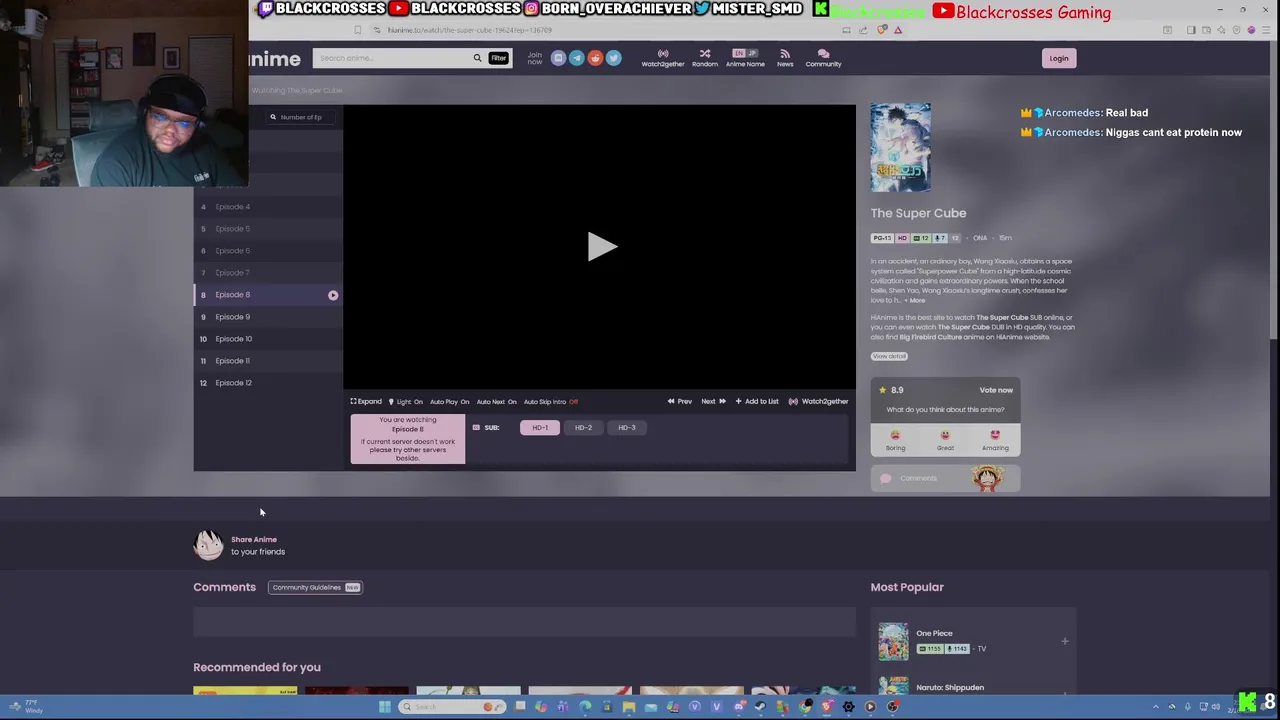Add this anime to list
Screen dimensions: 1280x720
(x=757, y=401)
